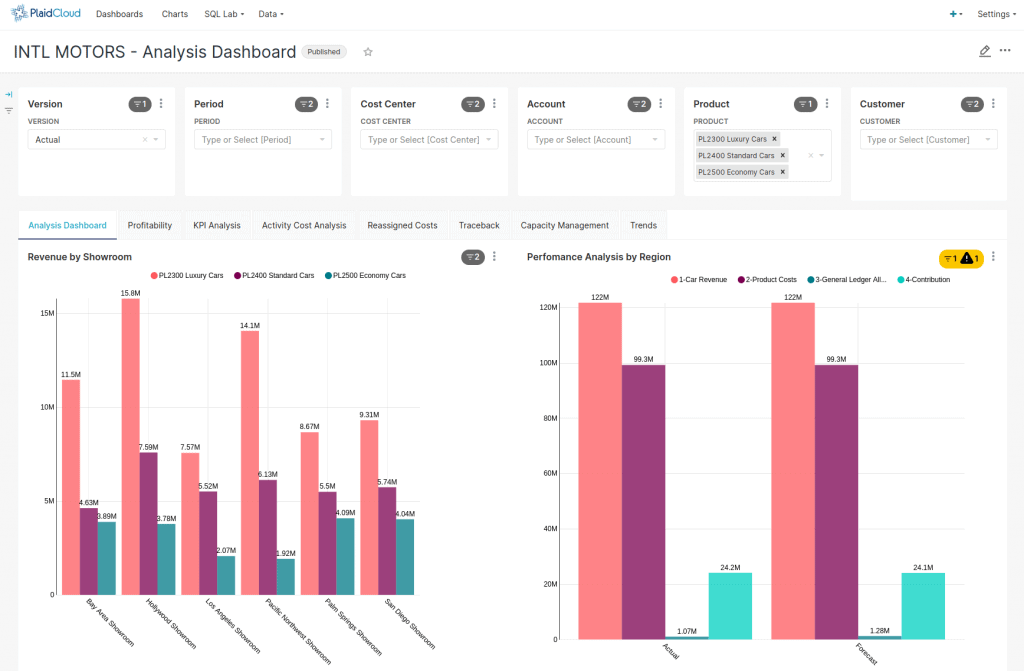Click the Published status badge
The height and width of the screenshot is (671, 1024).
324,52
